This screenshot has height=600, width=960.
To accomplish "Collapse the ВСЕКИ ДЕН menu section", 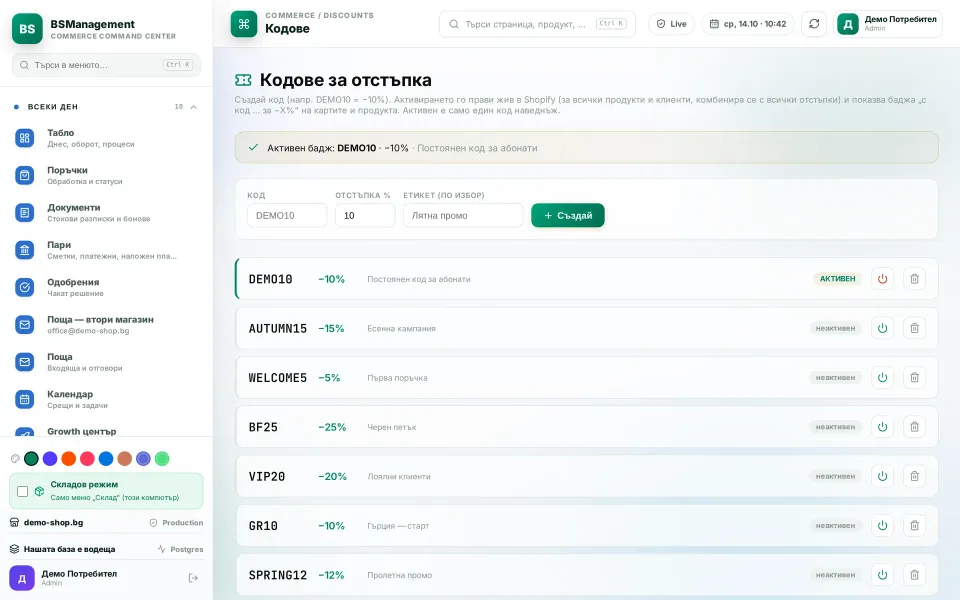I will (x=193, y=107).
